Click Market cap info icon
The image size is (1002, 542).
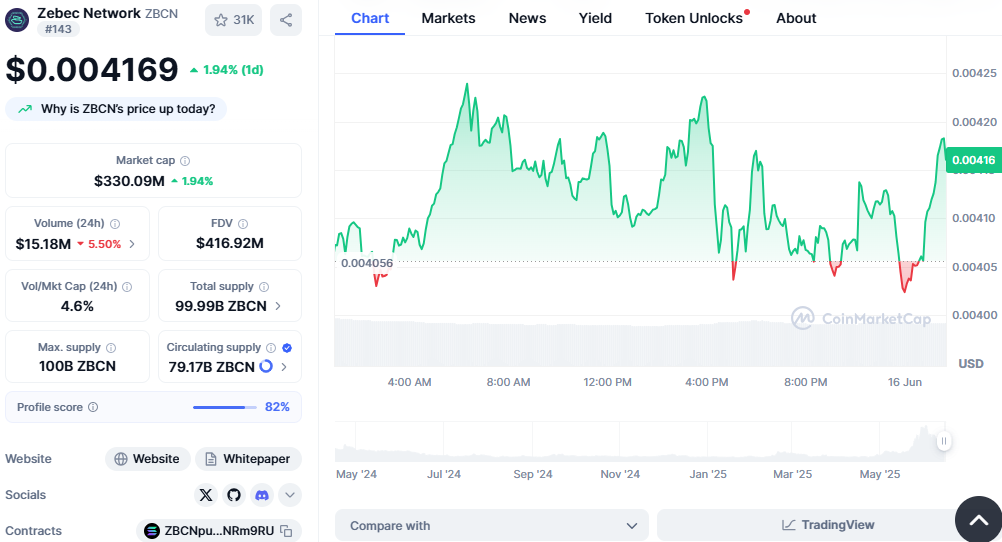click(x=185, y=161)
